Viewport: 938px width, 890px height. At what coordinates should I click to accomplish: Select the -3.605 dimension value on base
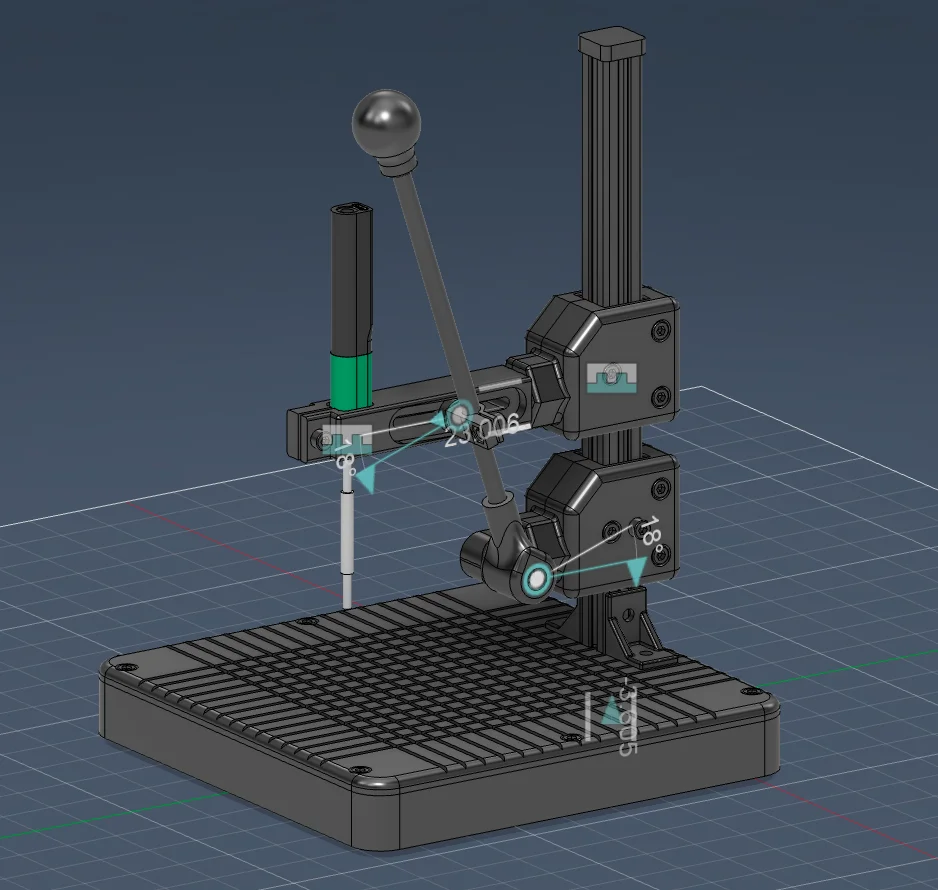tap(628, 716)
